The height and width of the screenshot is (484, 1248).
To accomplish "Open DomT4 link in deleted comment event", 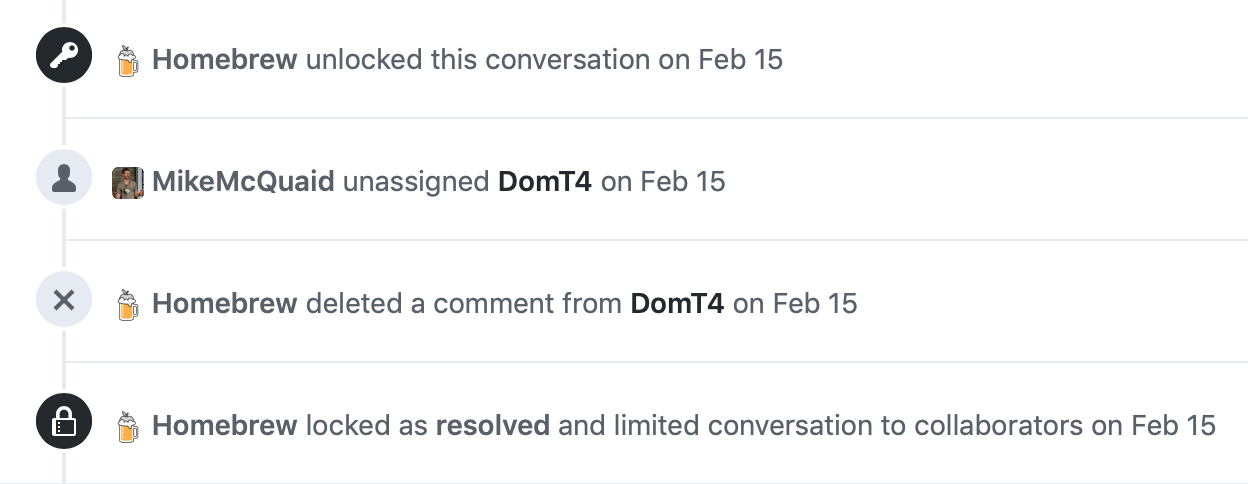I will click(677, 303).
